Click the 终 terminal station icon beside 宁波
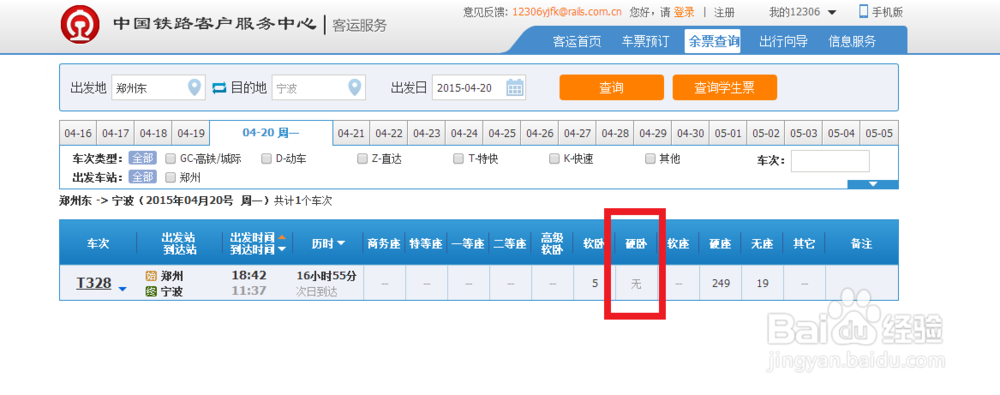Screen dimensions: 1000x395 [x=151, y=291]
